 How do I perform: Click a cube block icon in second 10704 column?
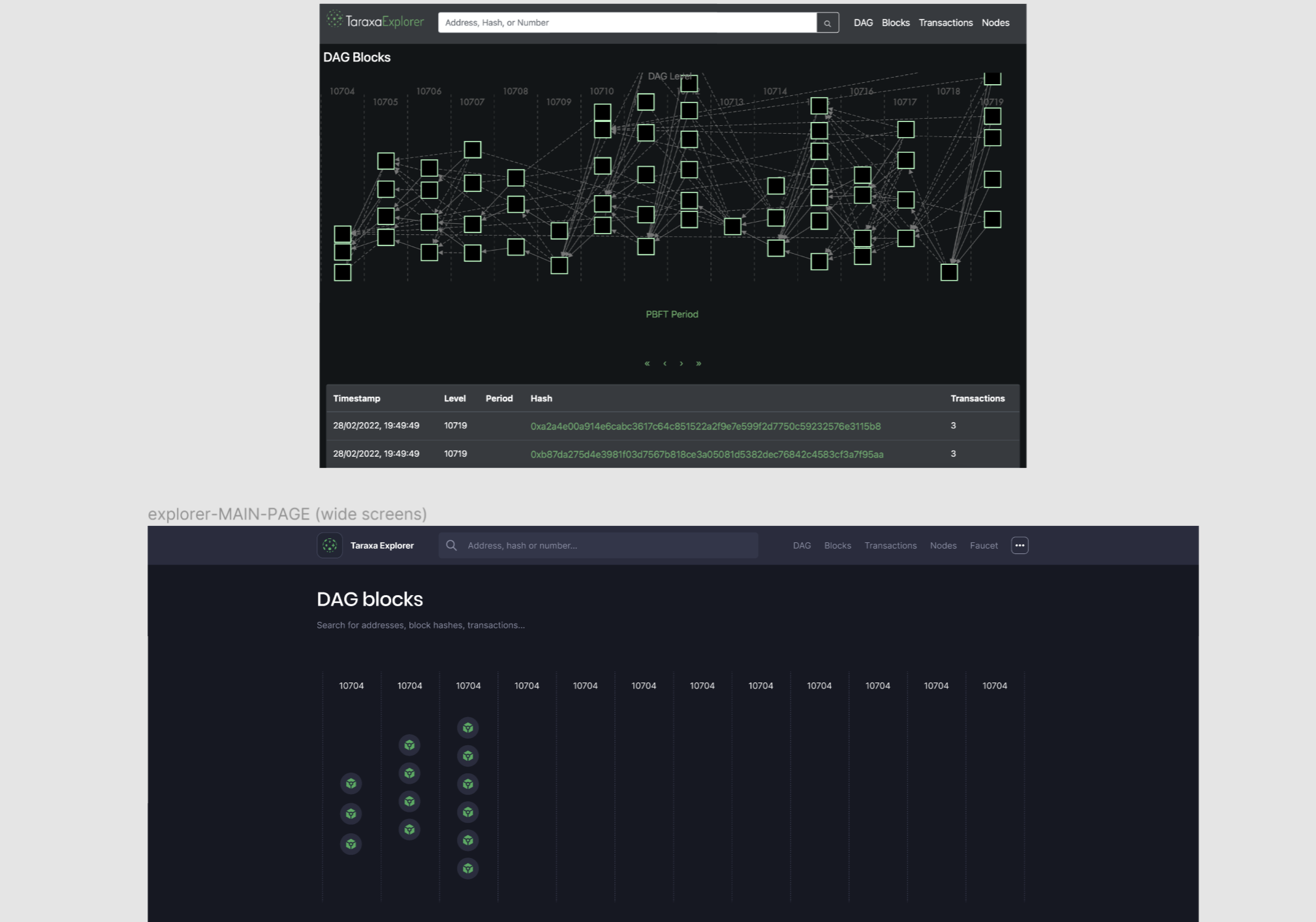pos(409,773)
